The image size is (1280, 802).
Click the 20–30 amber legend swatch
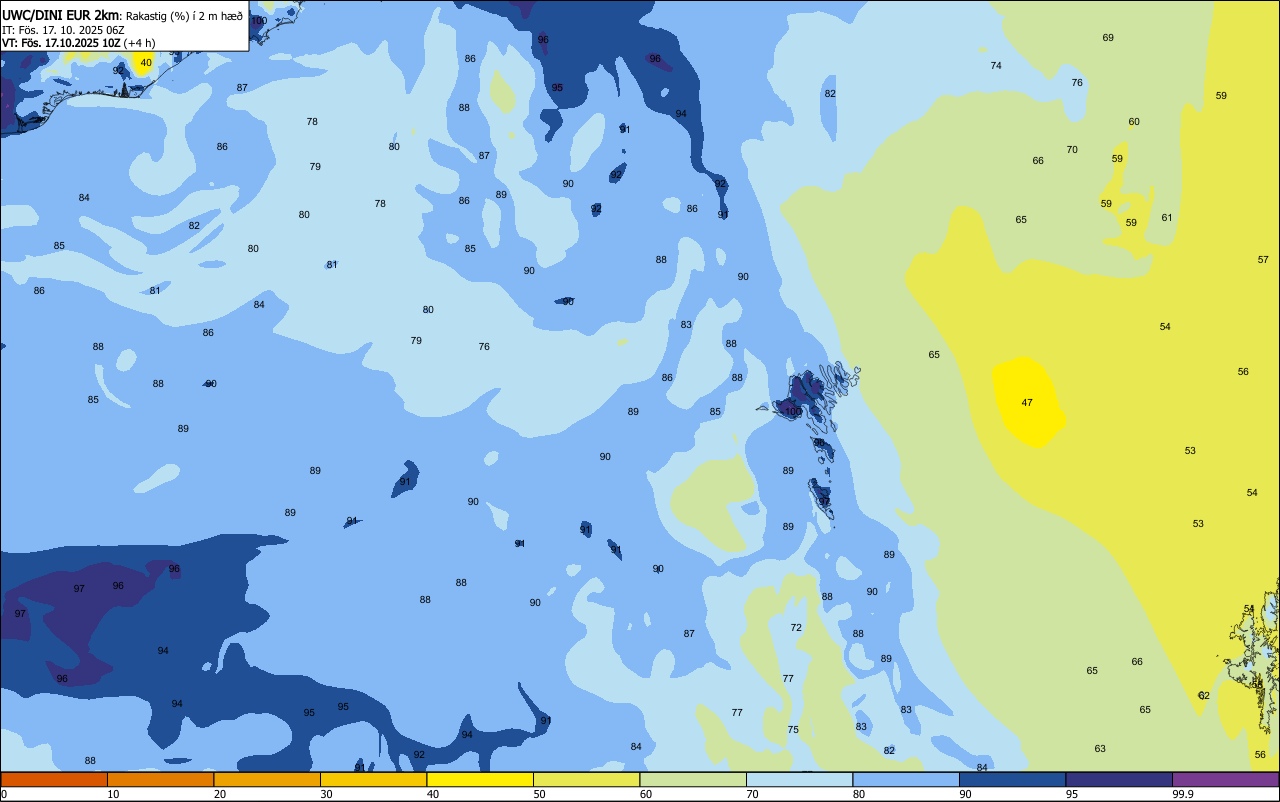267,779
